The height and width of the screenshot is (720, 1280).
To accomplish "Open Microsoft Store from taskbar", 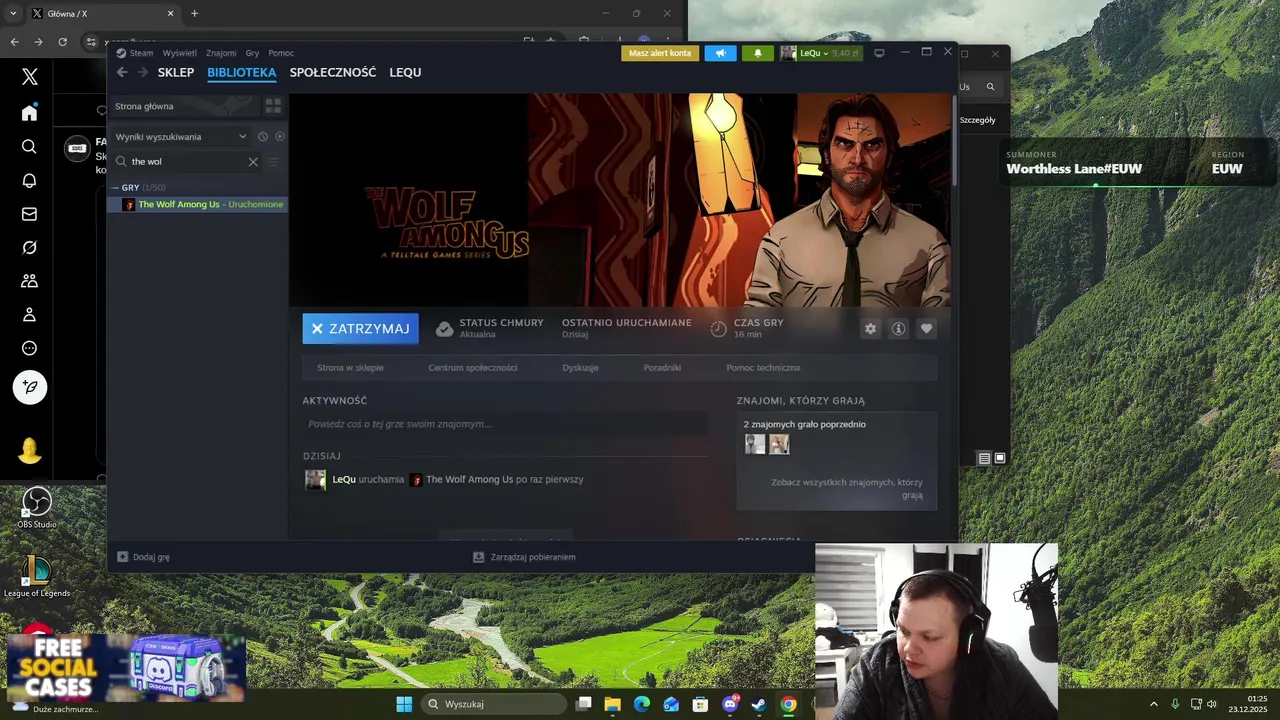I will pyautogui.click(x=700, y=704).
